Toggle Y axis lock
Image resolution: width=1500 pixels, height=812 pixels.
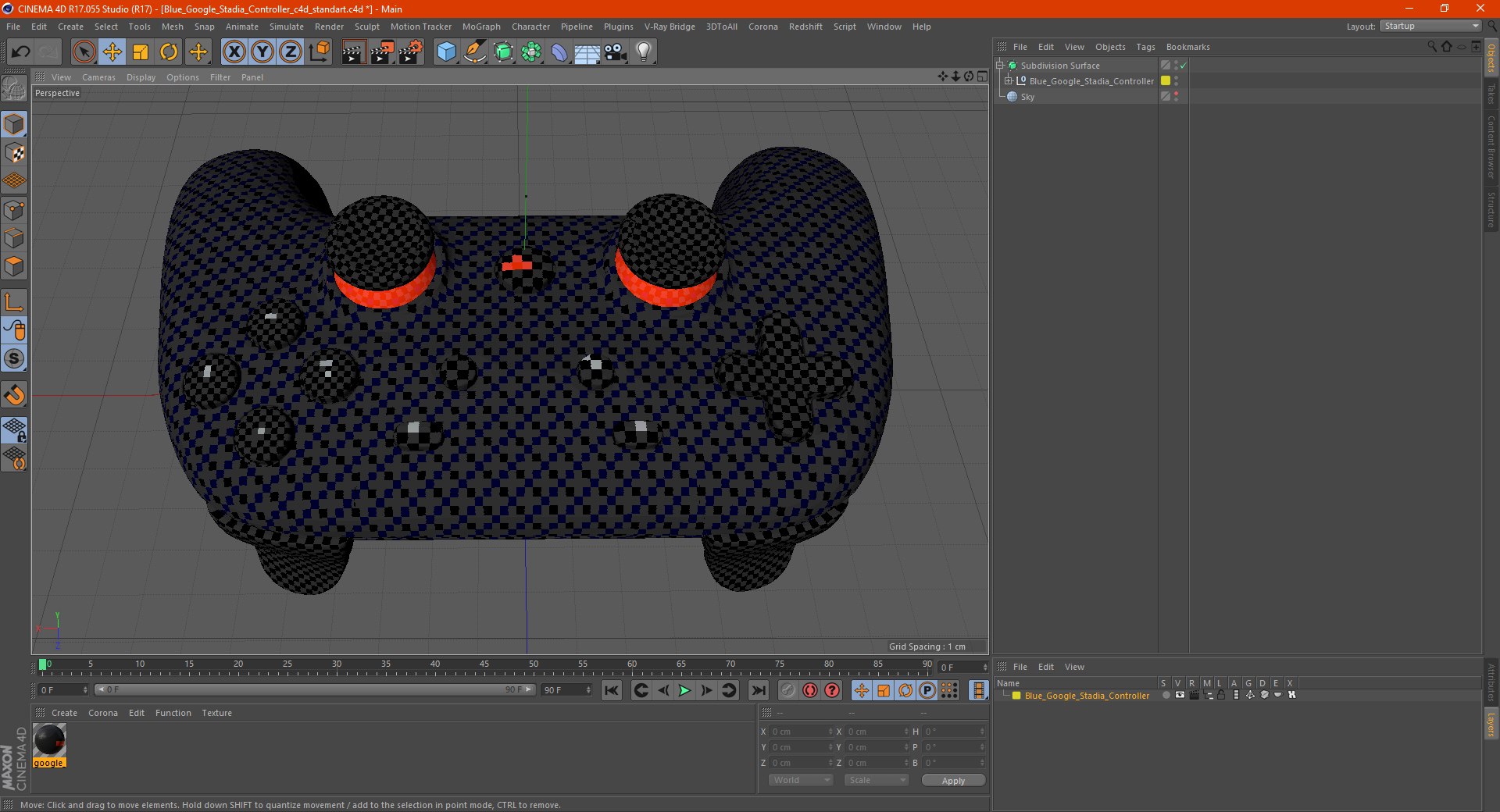262,52
